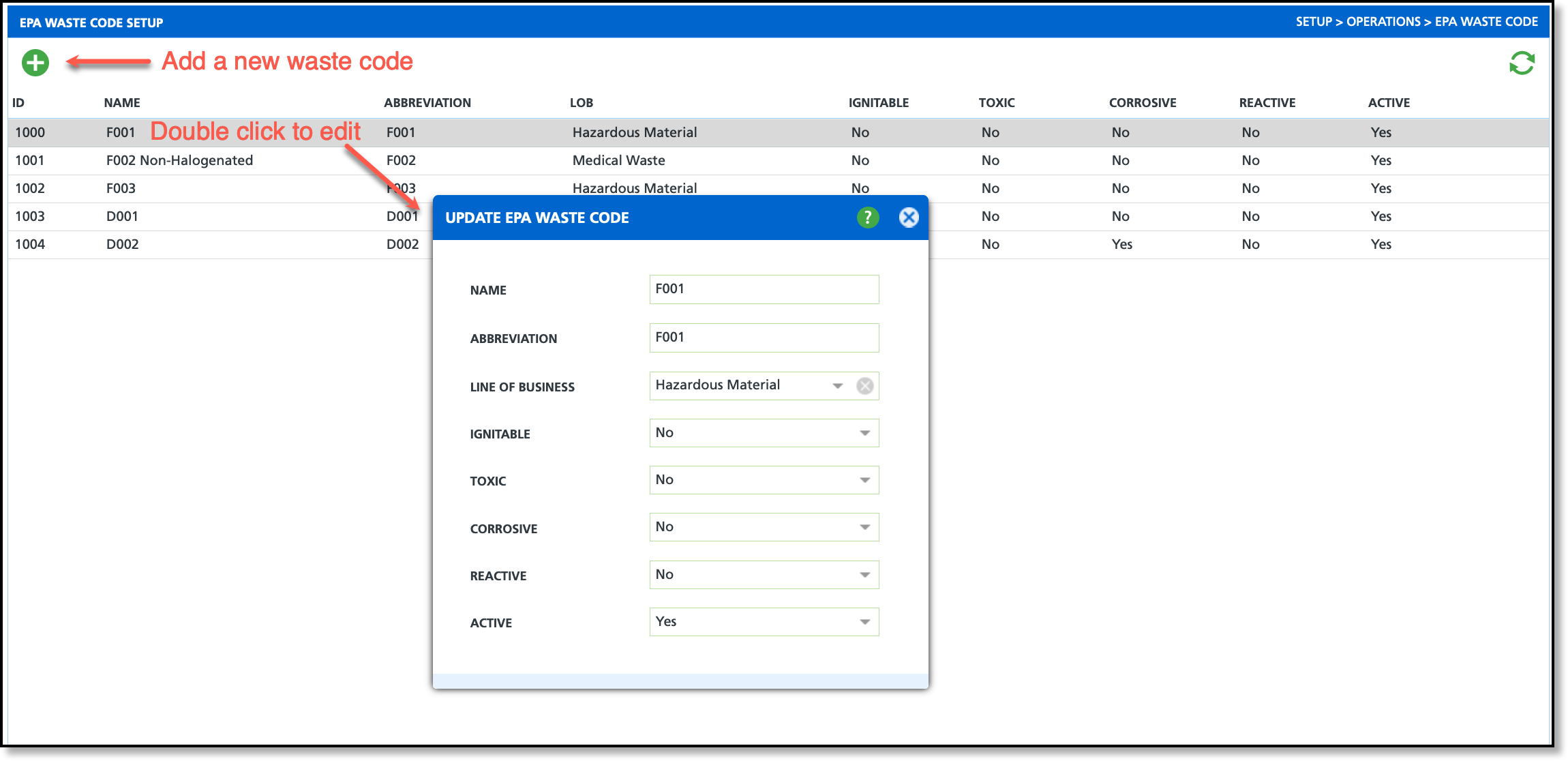This screenshot has width=1568, height=761.
Task: Expand the Line of Business dropdown
Action: click(x=838, y=386)
